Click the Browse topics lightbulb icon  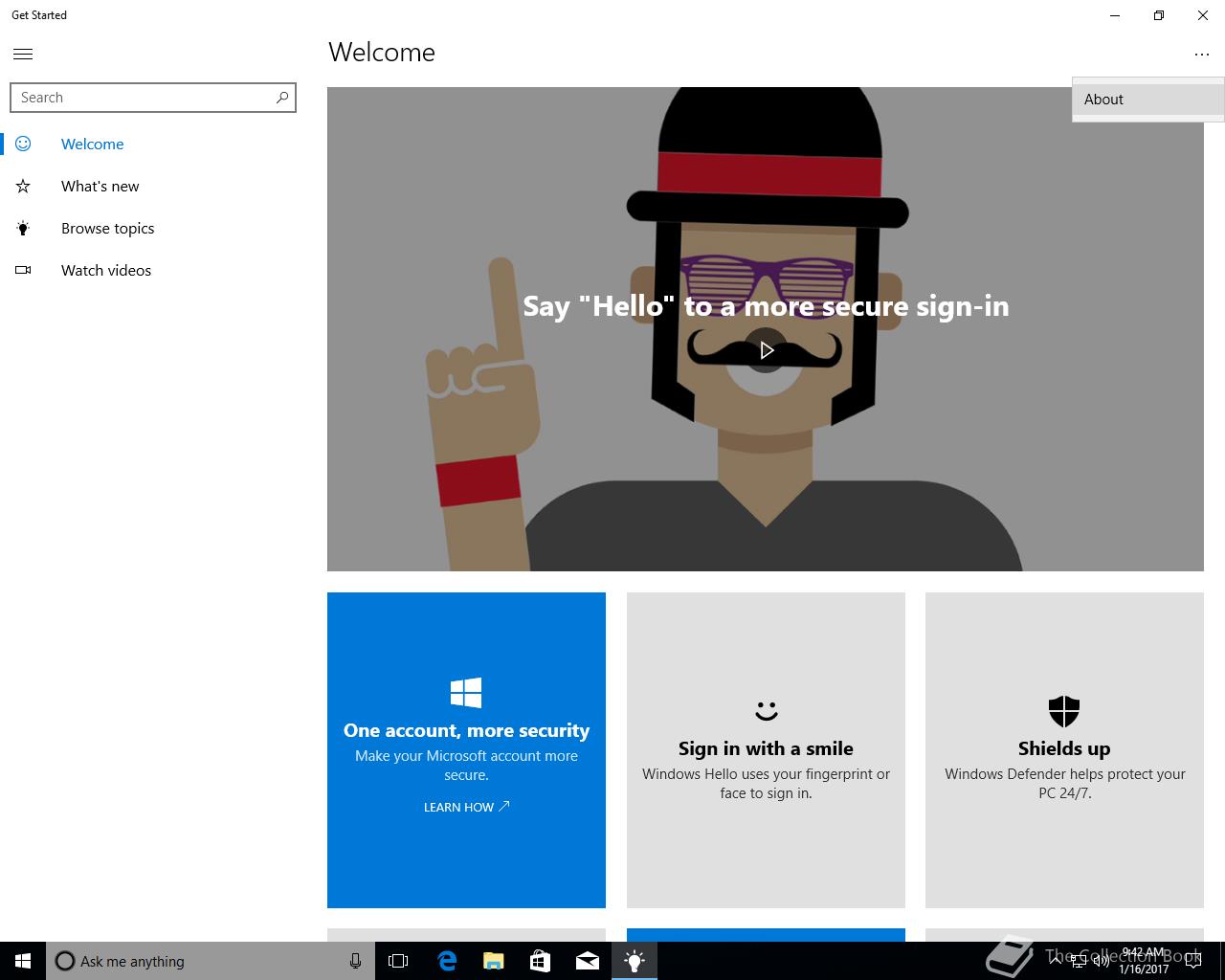pyautogui.click(x=23, y=228)
